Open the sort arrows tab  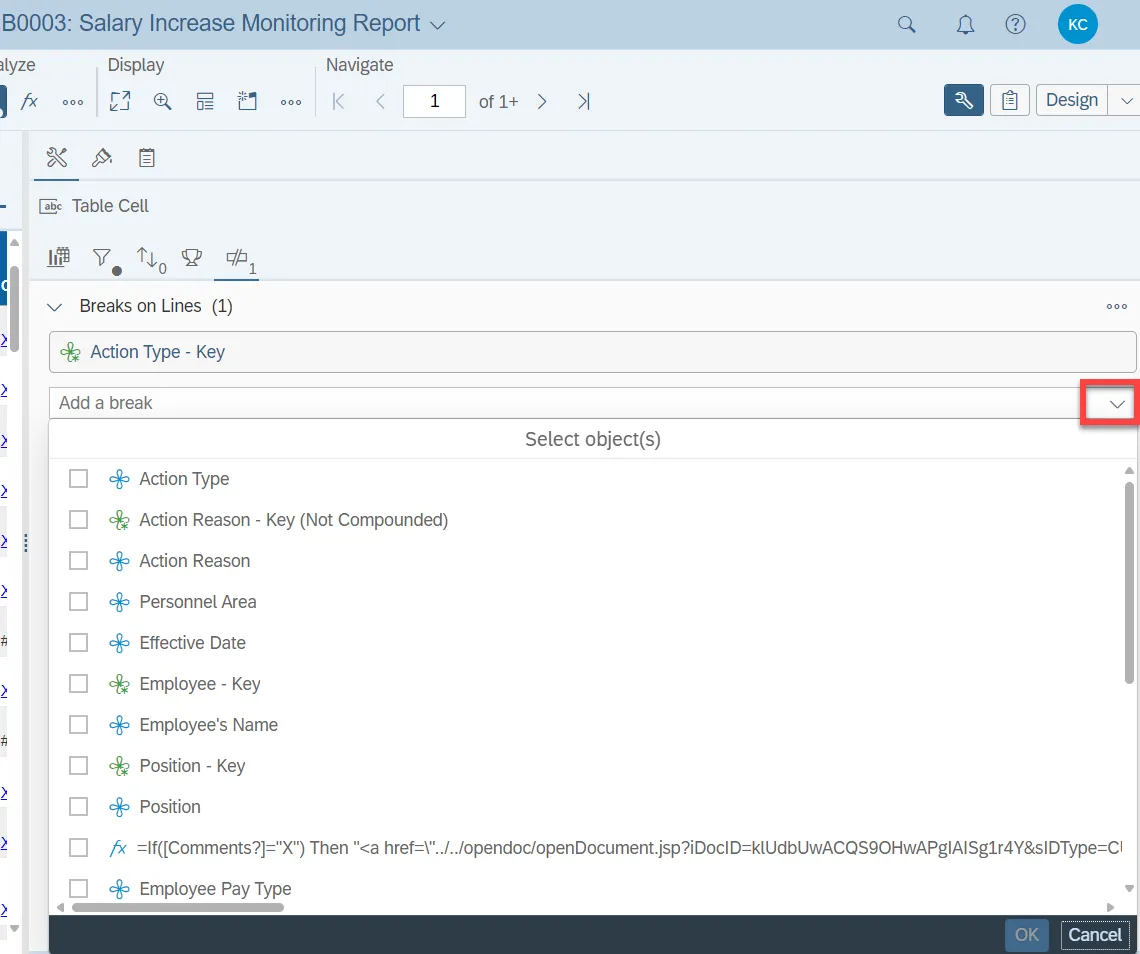pos(149,259)
